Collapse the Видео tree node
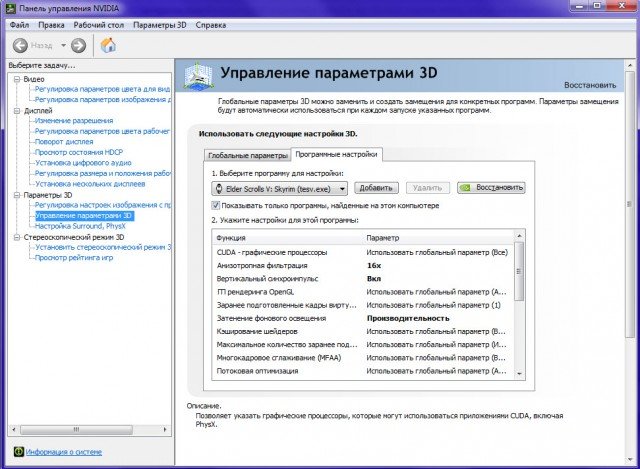The height and width of the screenshot is (469, 640). click(17, 79)
